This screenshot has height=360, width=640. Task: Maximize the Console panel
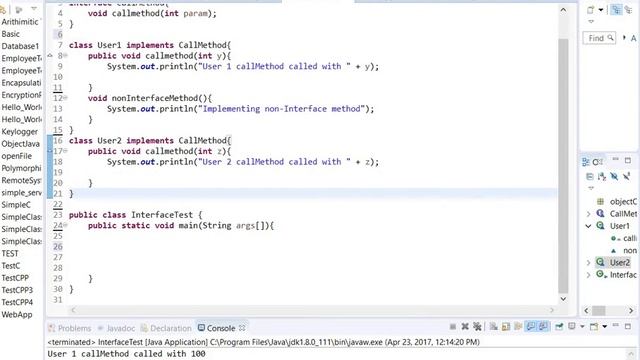pos(628,327)
